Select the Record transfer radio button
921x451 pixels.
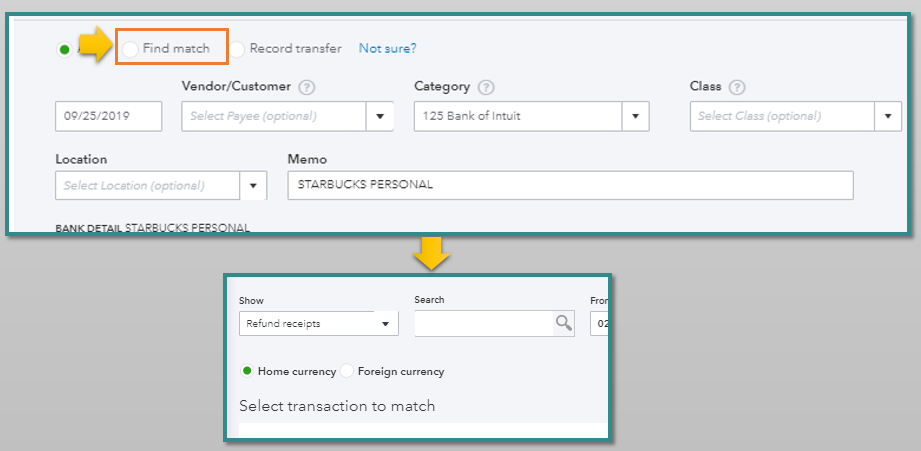[238, 48]
